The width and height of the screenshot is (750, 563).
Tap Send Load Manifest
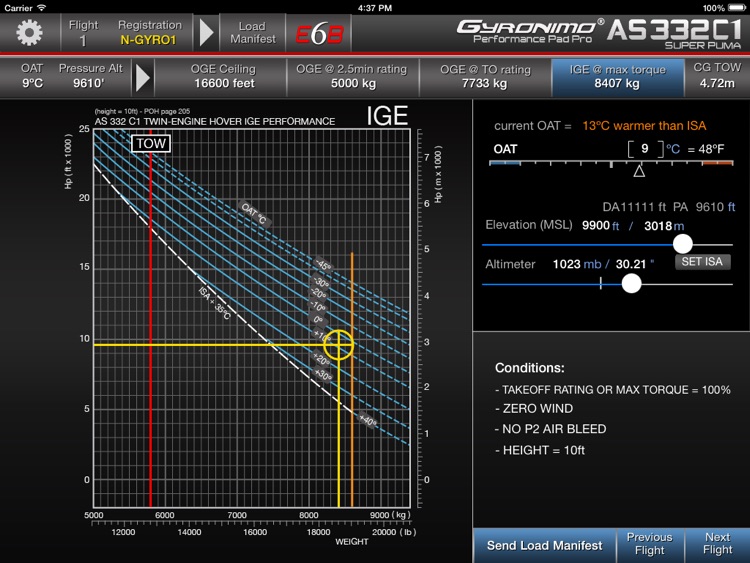[x=544, y=545]
